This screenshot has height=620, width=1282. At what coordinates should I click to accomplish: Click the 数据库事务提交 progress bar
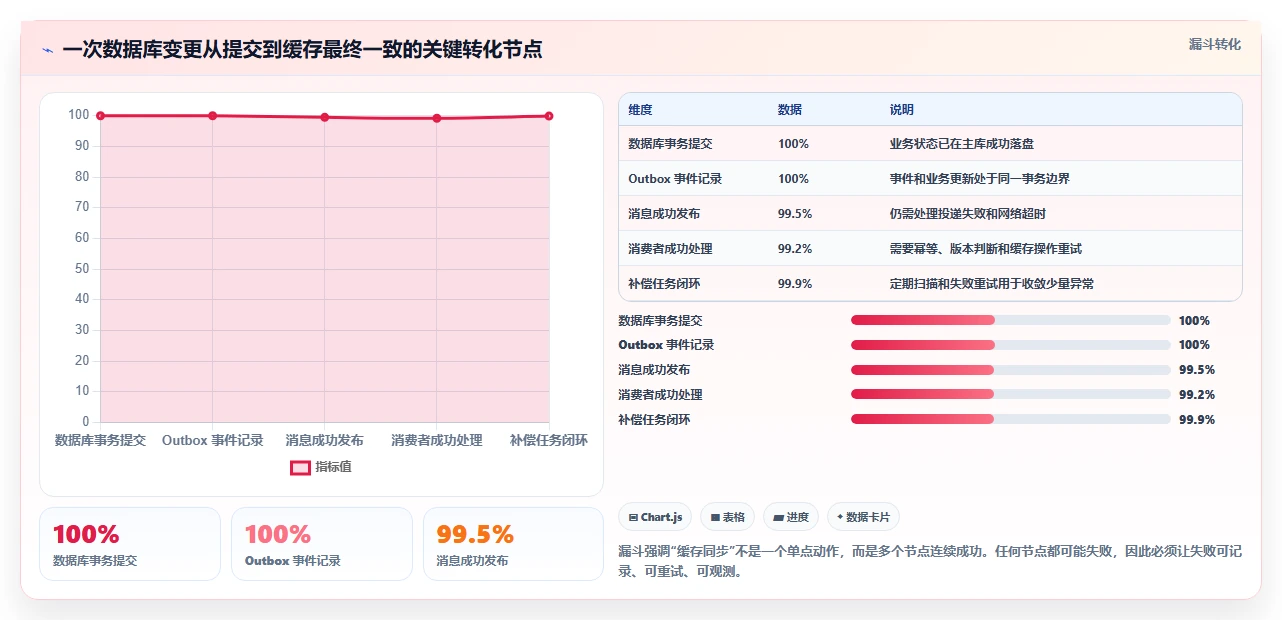[x=1010, y=320]
